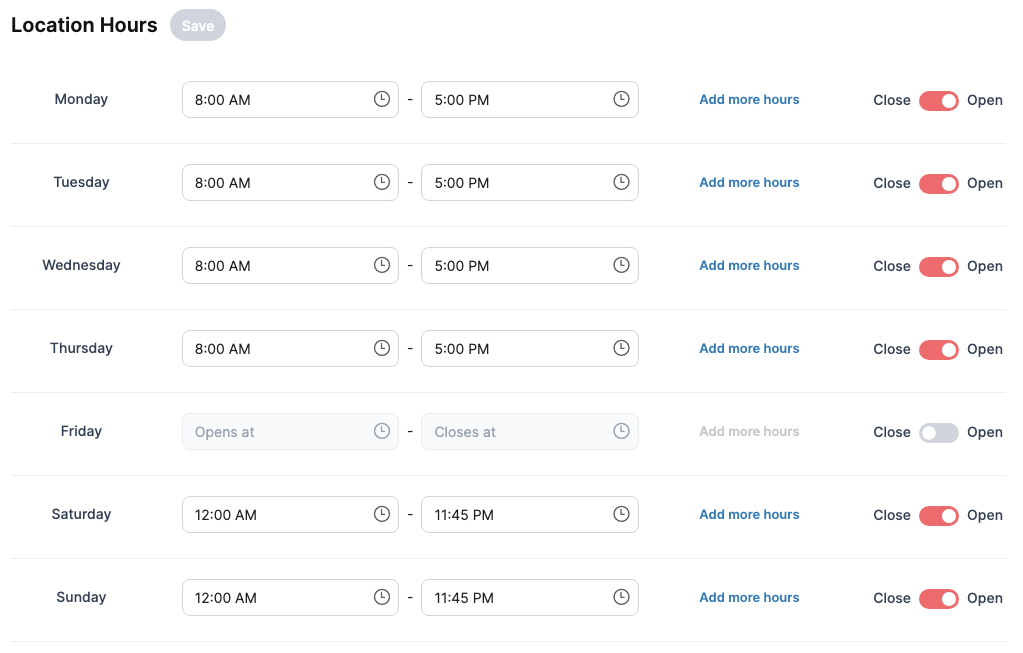Click the Save button
The image size is (1023, 653).
click(x=198, y=25)
